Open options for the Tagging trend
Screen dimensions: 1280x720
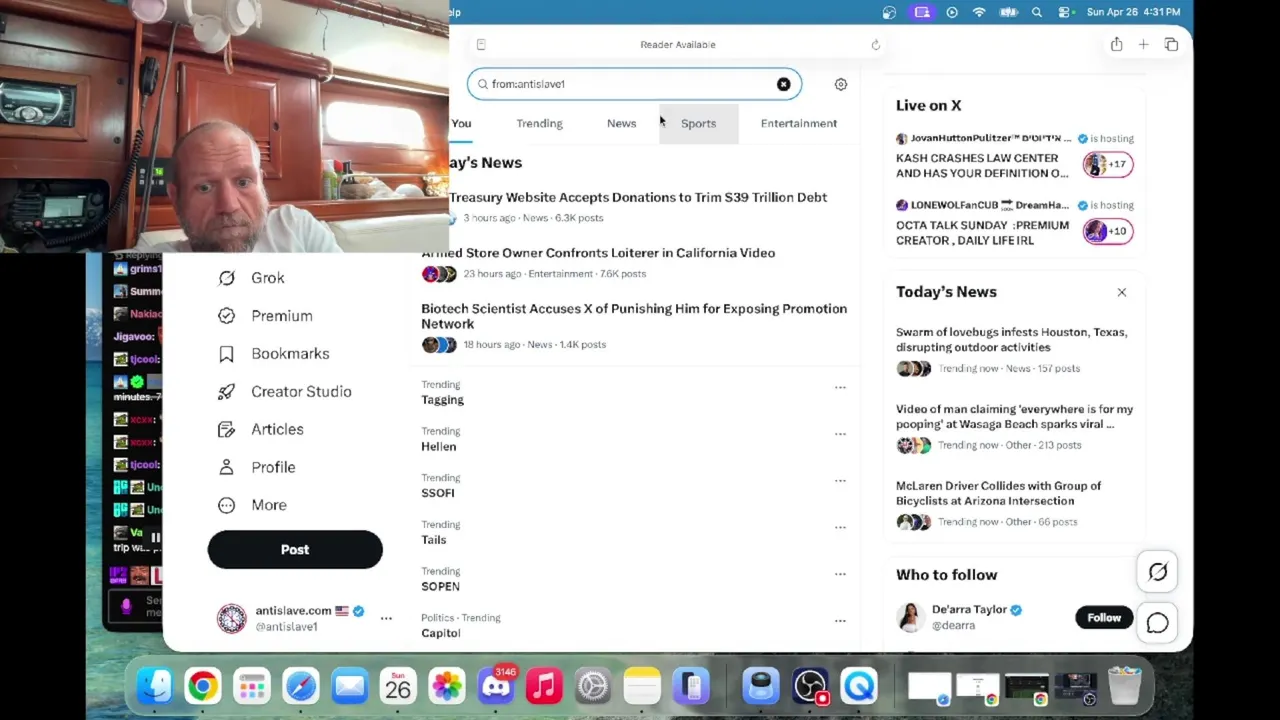coord(840,387)
